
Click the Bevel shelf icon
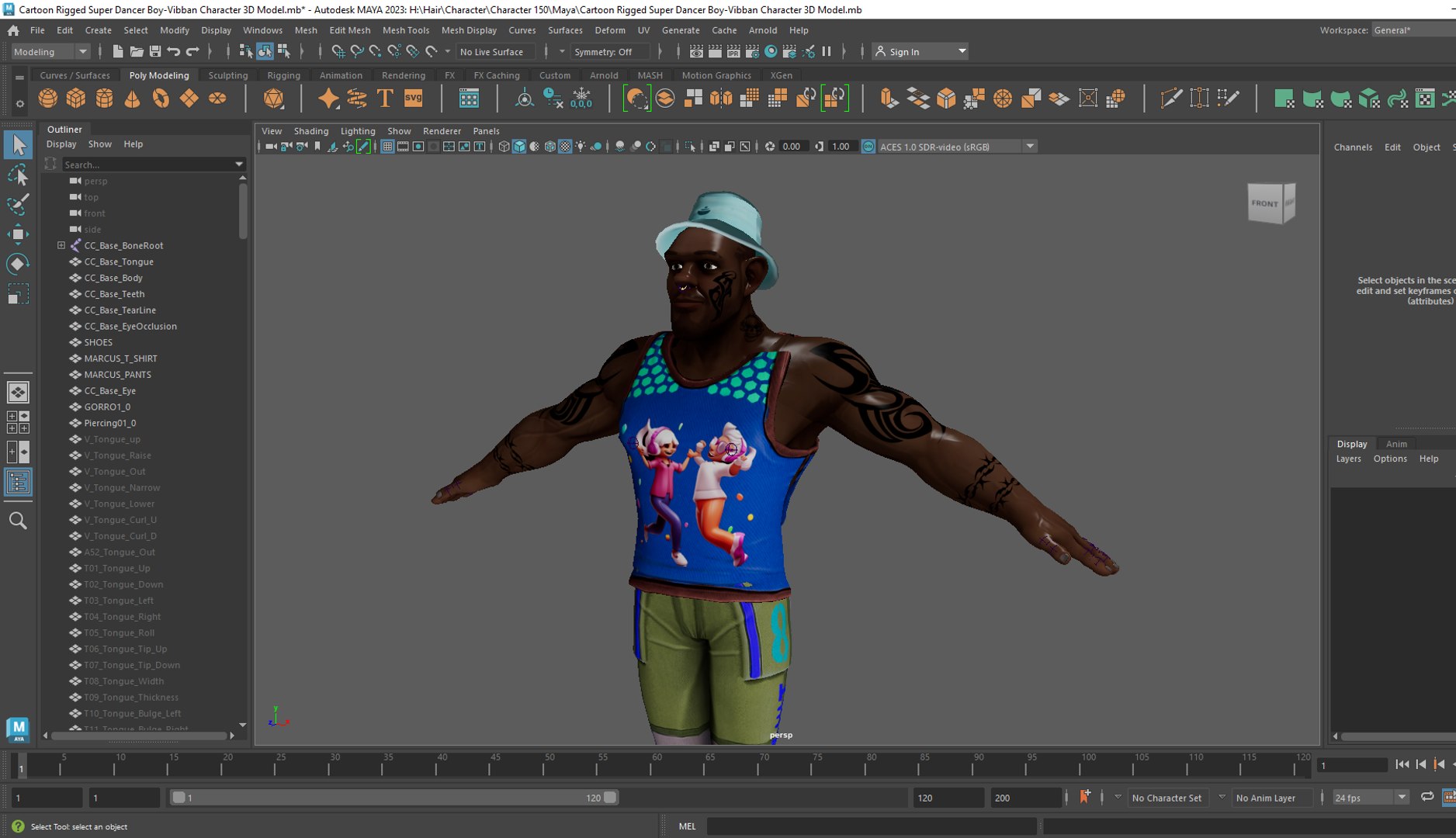[x=946, y=99]
